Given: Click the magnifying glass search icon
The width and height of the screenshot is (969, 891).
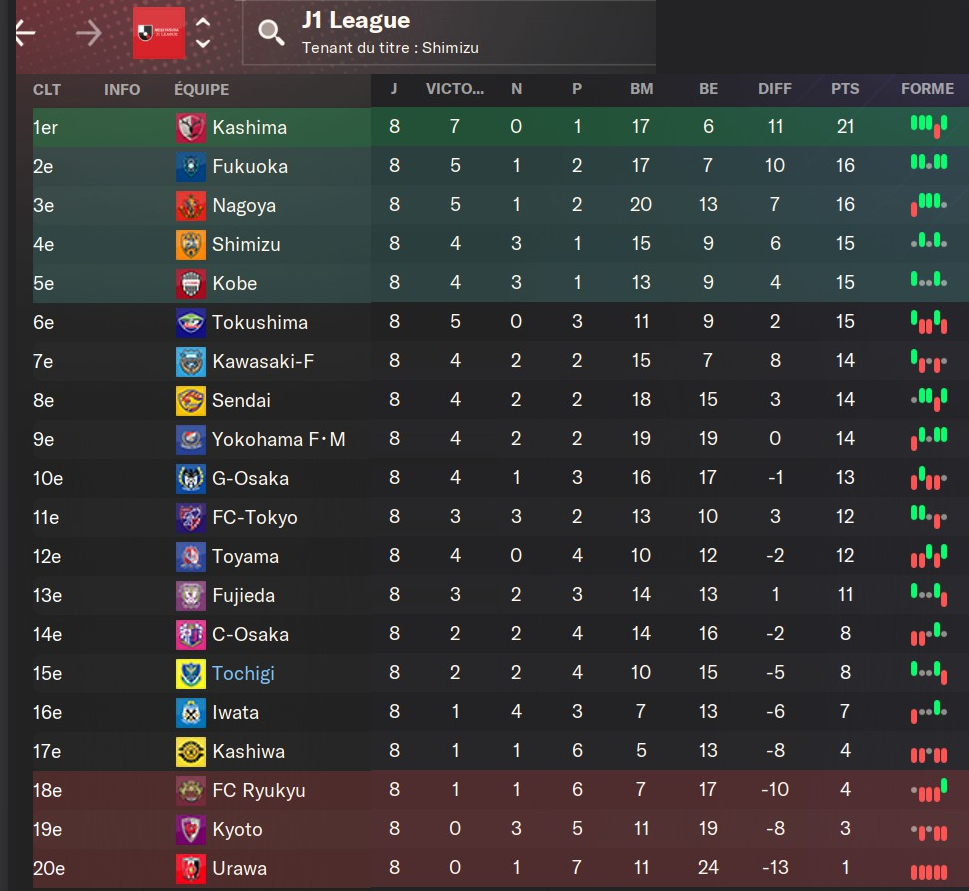Looking at the screenshot, I should [x=271, y=33].
